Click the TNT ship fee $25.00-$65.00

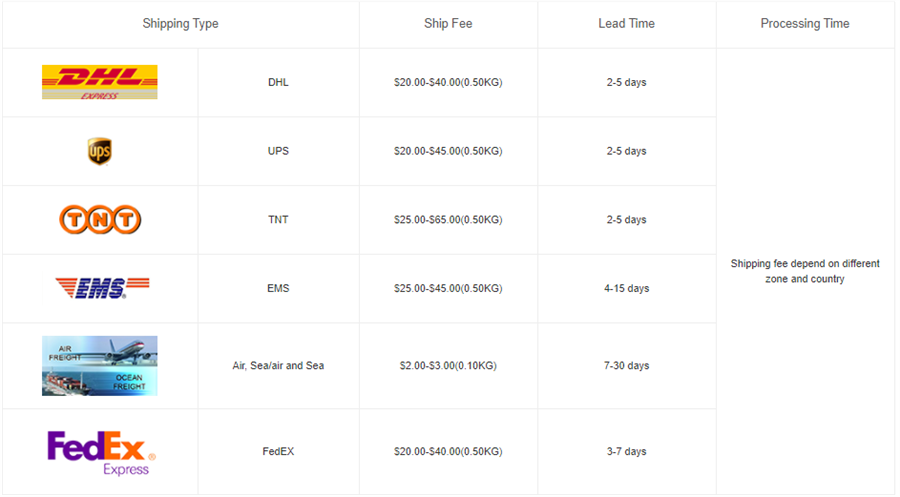[448, 220]
